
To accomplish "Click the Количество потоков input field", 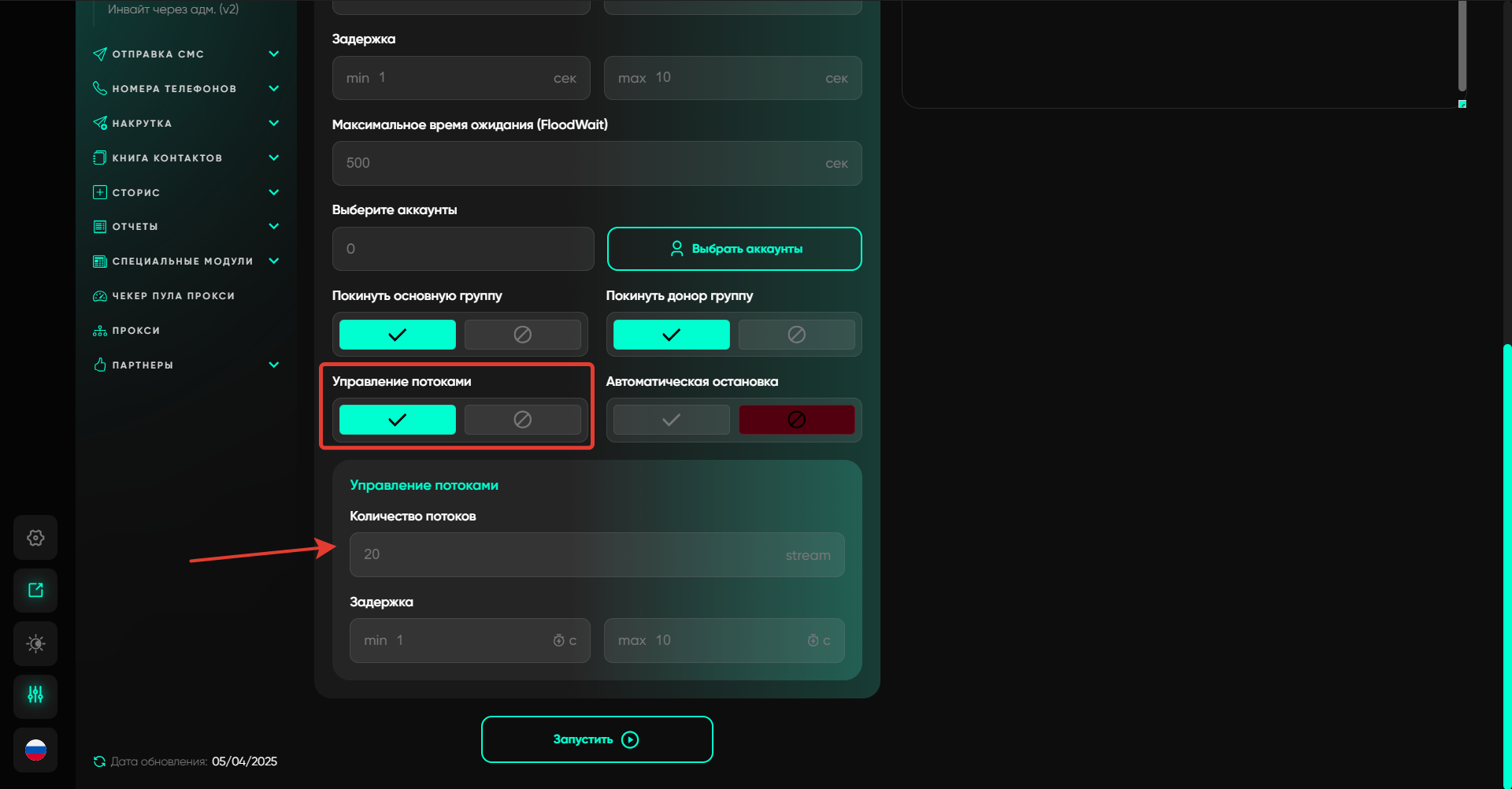I will click(x=596, y=555).
